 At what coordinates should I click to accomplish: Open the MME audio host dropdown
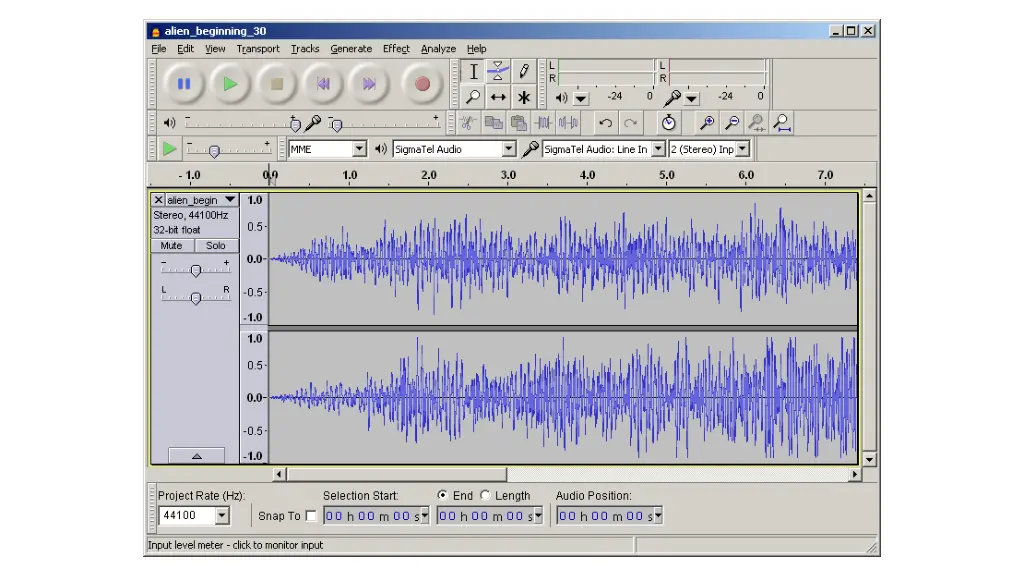click(359, 149)
